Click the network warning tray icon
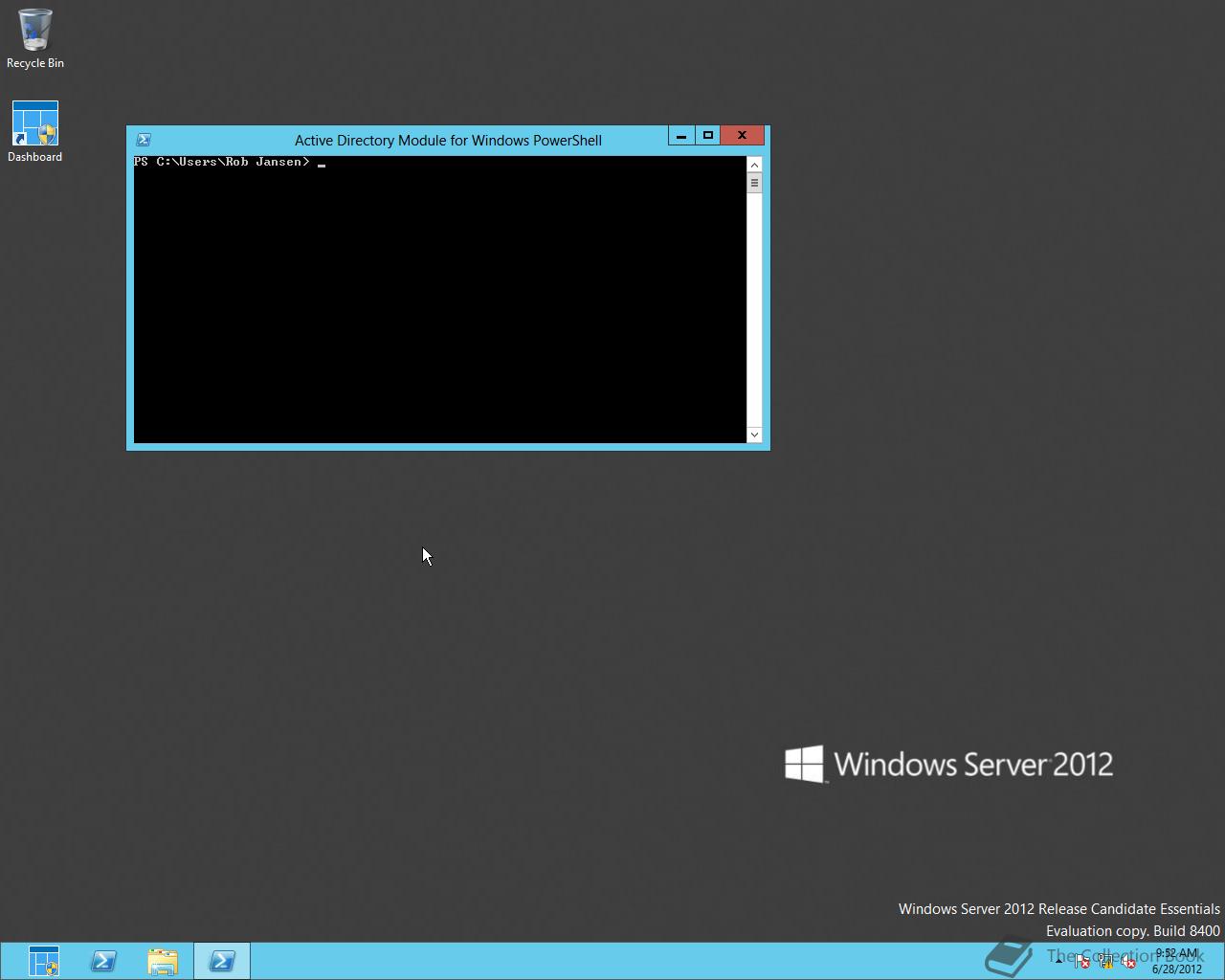Viewport: 1225px width, 980px height. [1106, 961]
